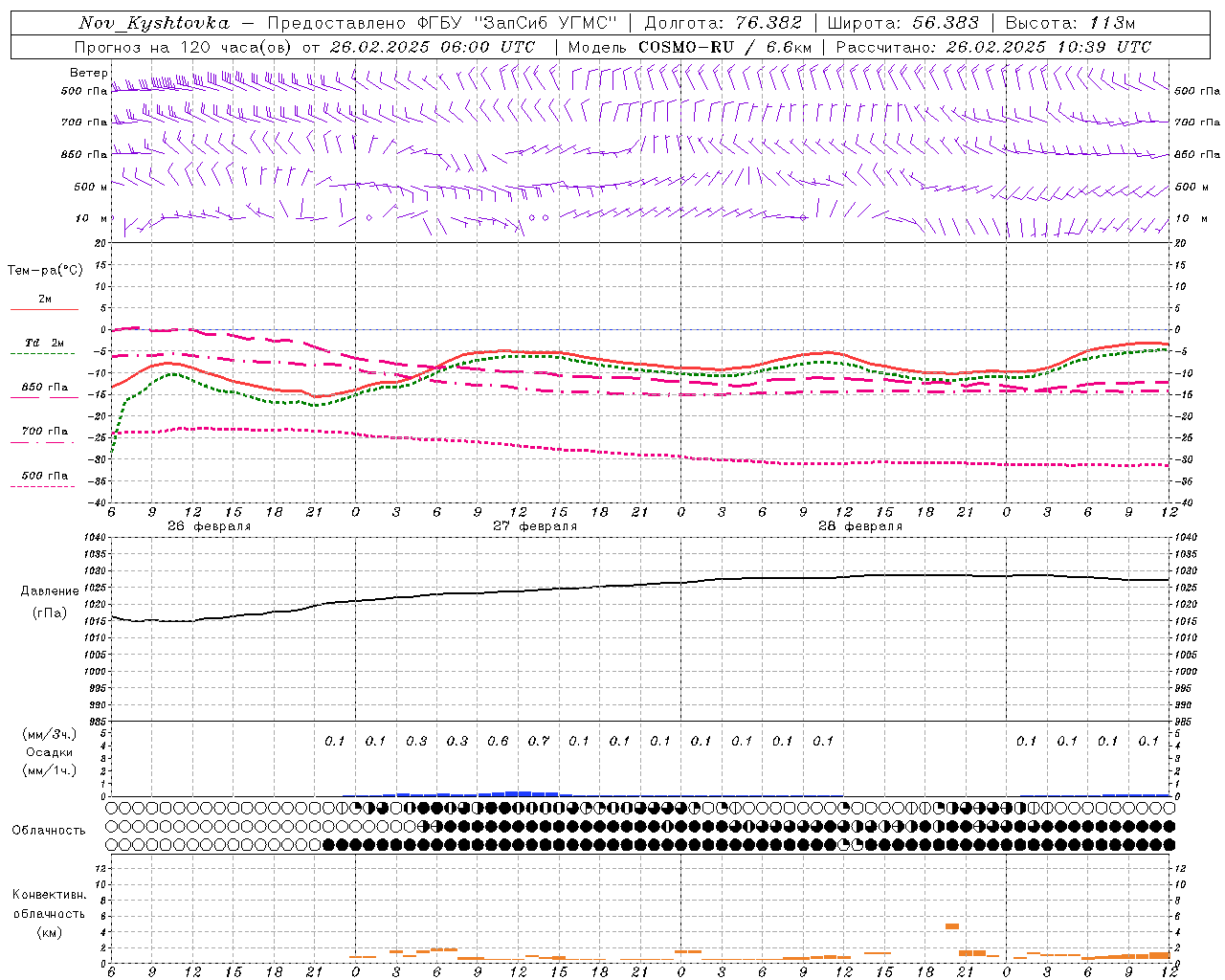The height and width of the screenshot is (980, 1225).
Task: Click the forecast start time 06:00 UTC
Action: [489, 47]
